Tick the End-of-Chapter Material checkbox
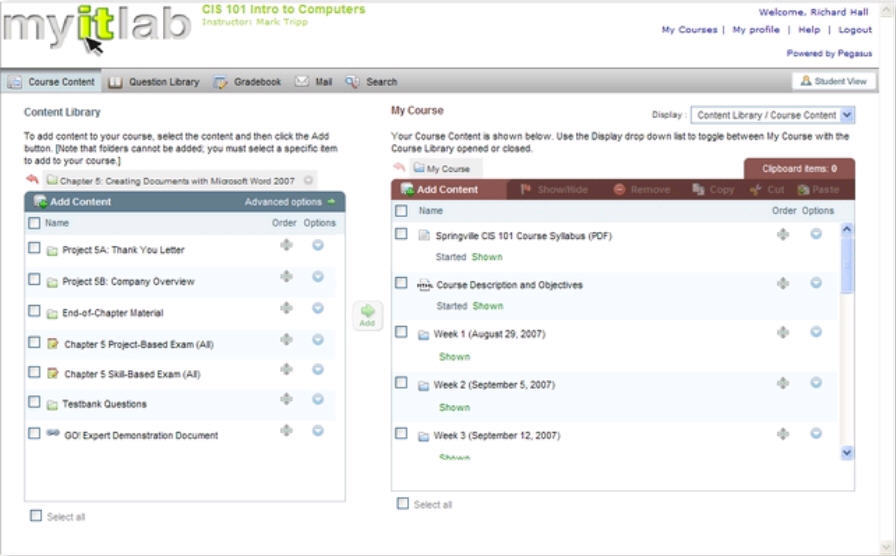 [x=34, y=311]
